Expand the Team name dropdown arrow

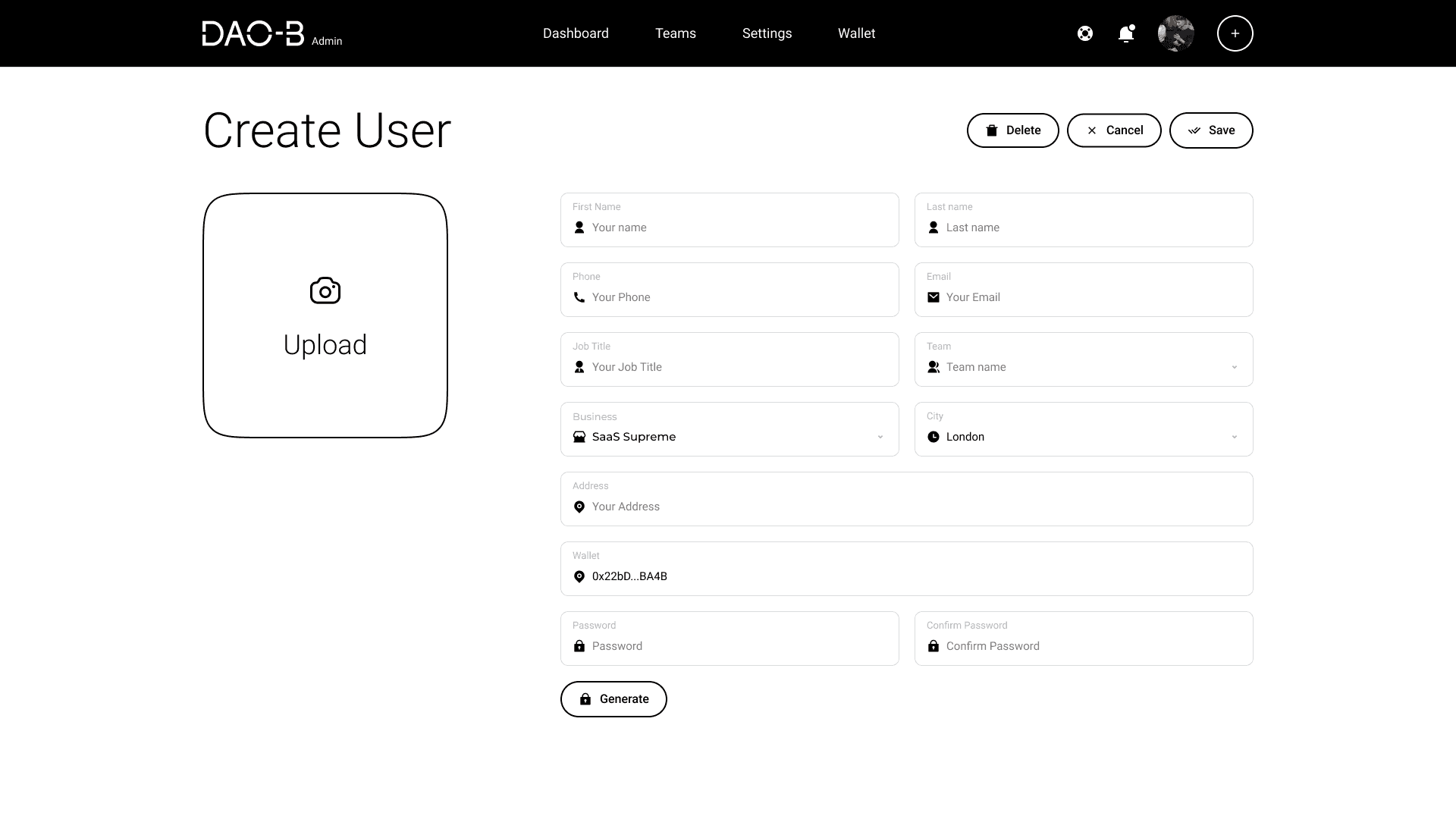coord(1235,367)
